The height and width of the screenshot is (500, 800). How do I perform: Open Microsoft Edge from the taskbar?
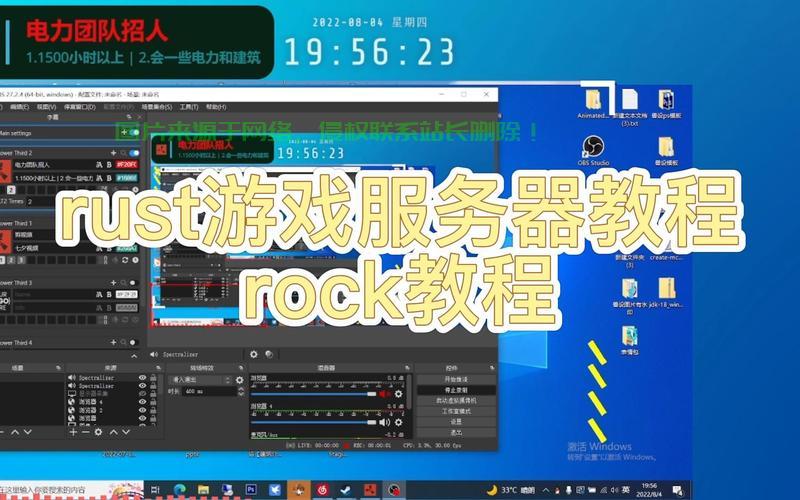pyautogui.click(x=179, y=490)
